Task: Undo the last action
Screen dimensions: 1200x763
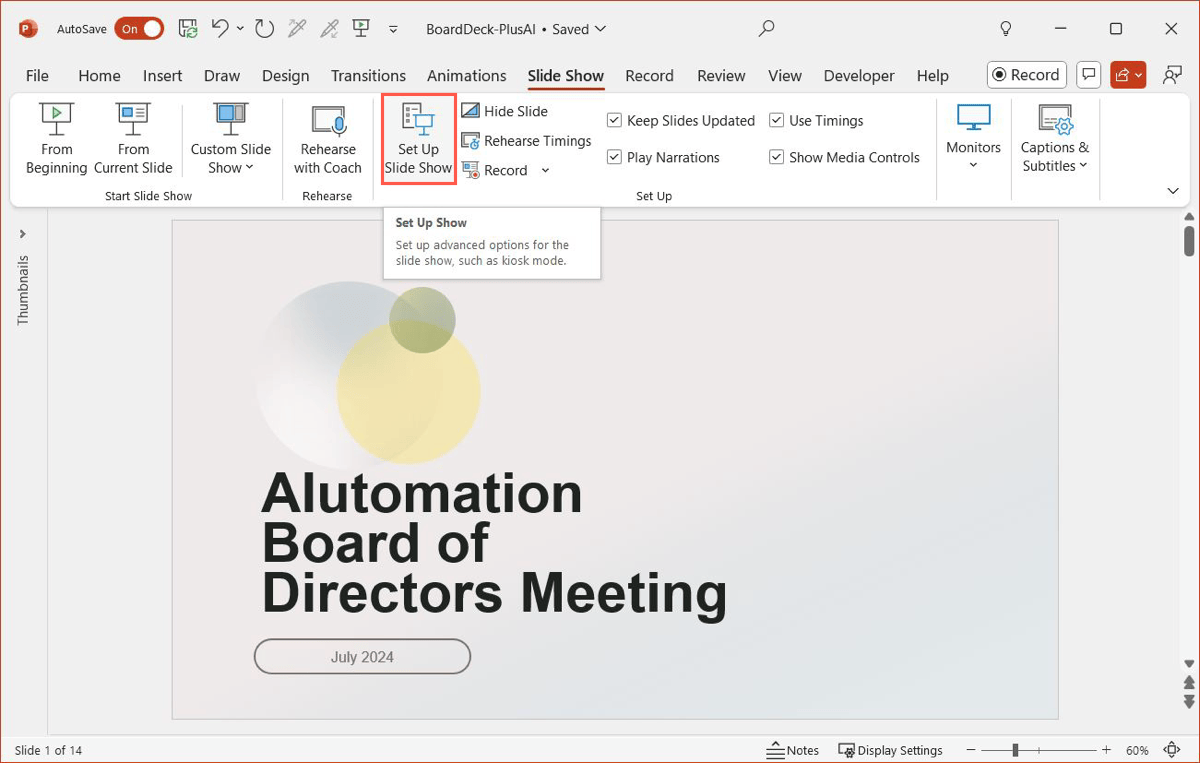Action: pos(221,29)
